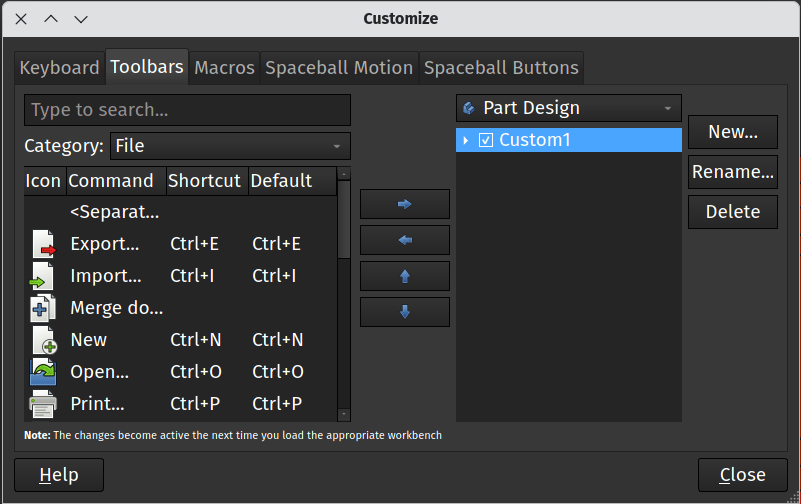801x504 pixels.
Task: Expand the Custom1 tree item
Action: [466, 140]
